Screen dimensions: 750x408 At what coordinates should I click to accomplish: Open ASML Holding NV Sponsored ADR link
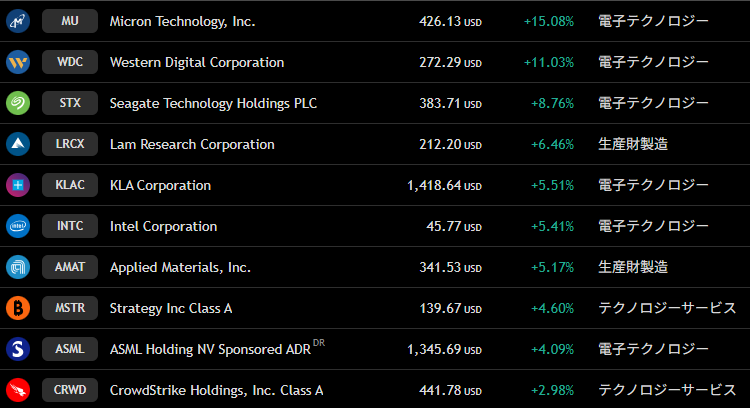tap(210, 349)
